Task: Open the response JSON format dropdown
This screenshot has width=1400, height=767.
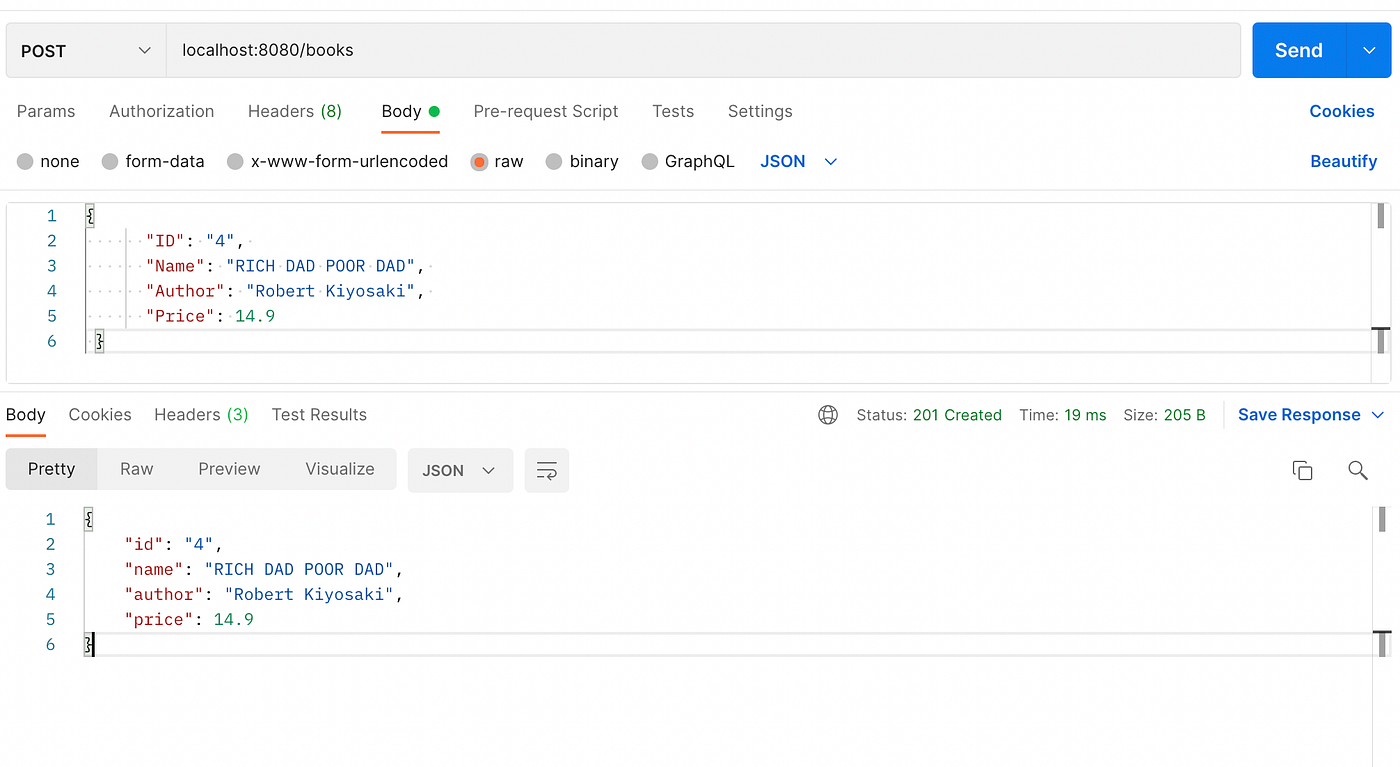Action: pyautogui.click(x=460, y=470)
